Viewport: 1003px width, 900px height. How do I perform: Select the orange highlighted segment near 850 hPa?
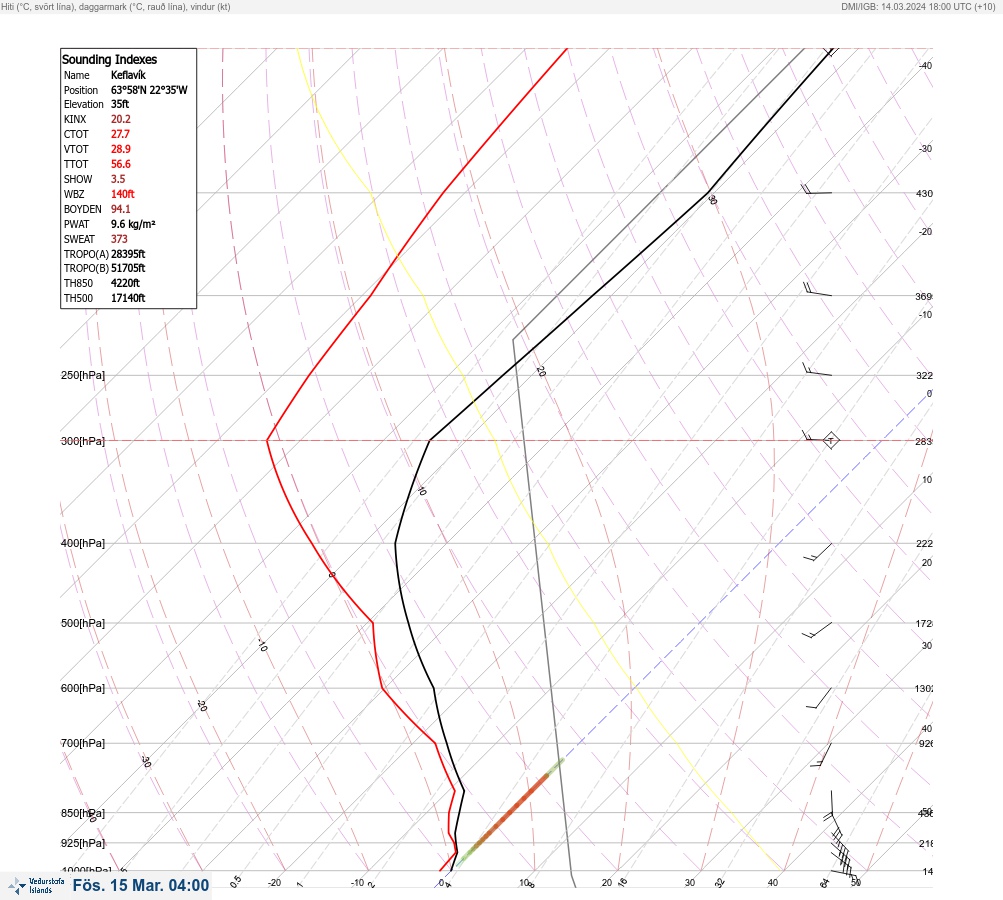[x=510, y=812]
